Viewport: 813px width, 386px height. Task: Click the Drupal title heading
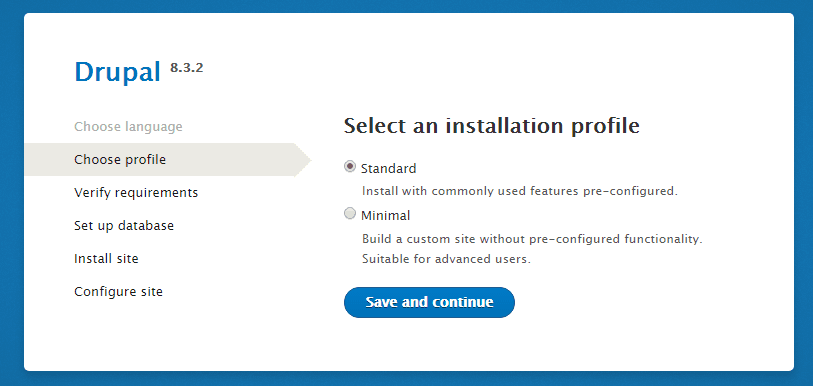click(118, 72)
